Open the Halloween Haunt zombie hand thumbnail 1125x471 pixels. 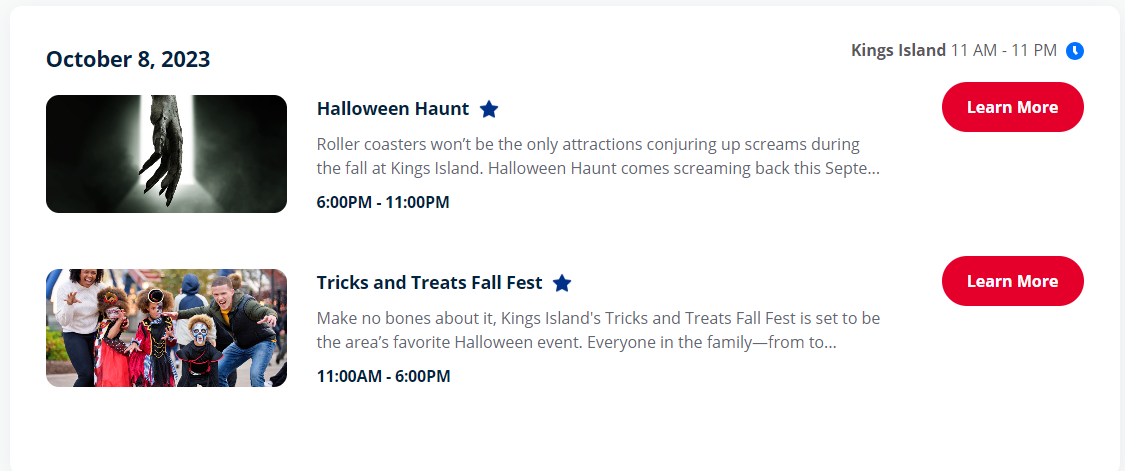166,154
